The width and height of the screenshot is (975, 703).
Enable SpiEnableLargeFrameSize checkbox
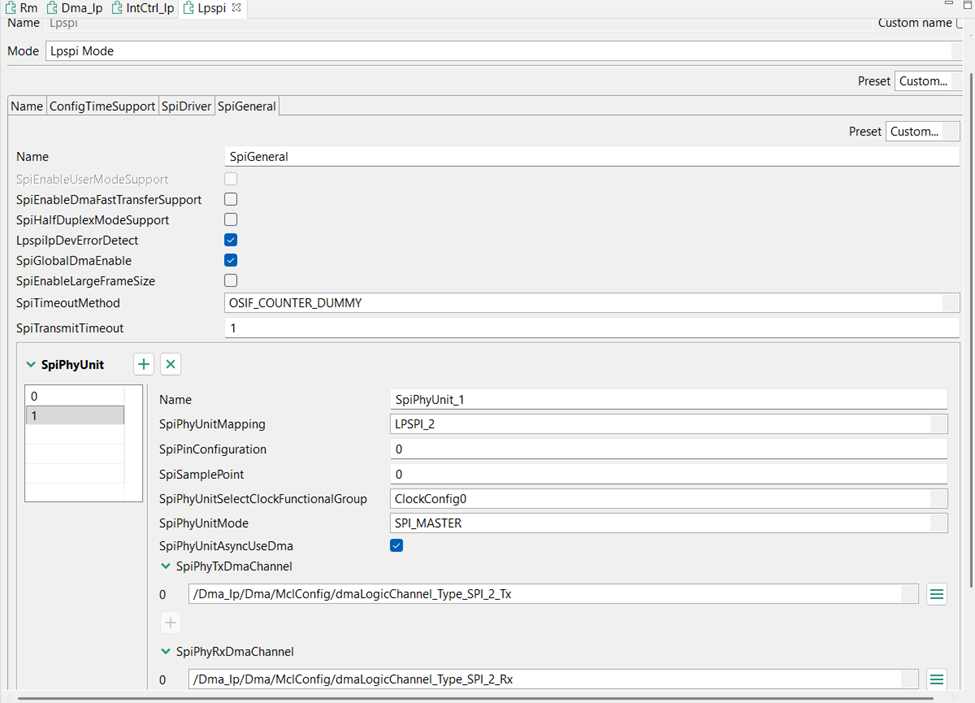[x=231, y=280]
